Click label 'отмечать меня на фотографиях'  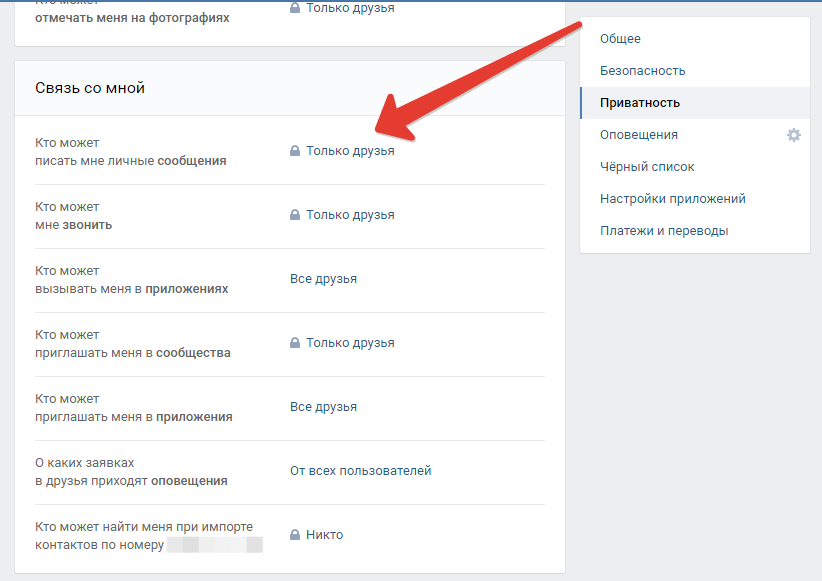point(132,18)
